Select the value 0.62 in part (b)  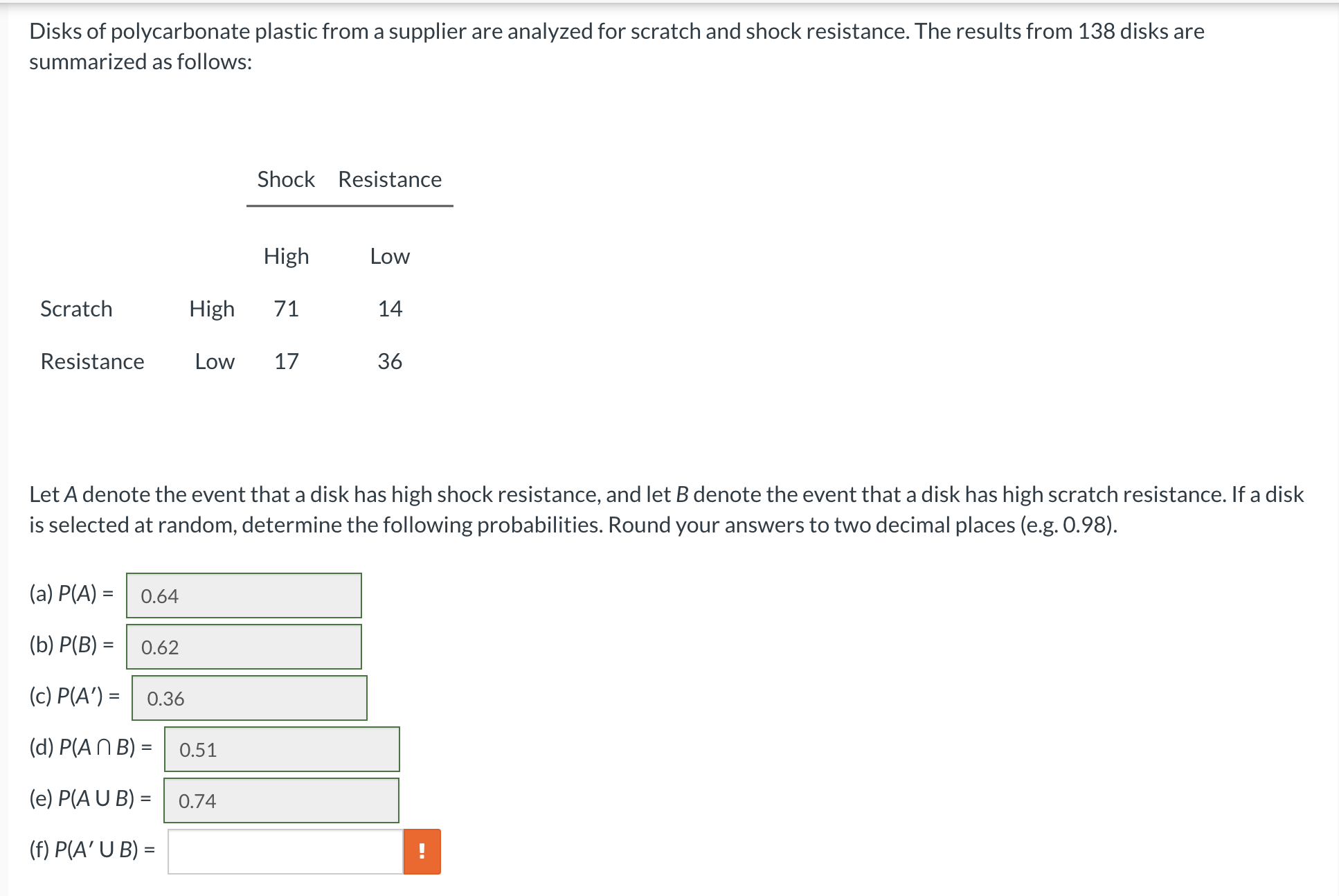point(159,647)
